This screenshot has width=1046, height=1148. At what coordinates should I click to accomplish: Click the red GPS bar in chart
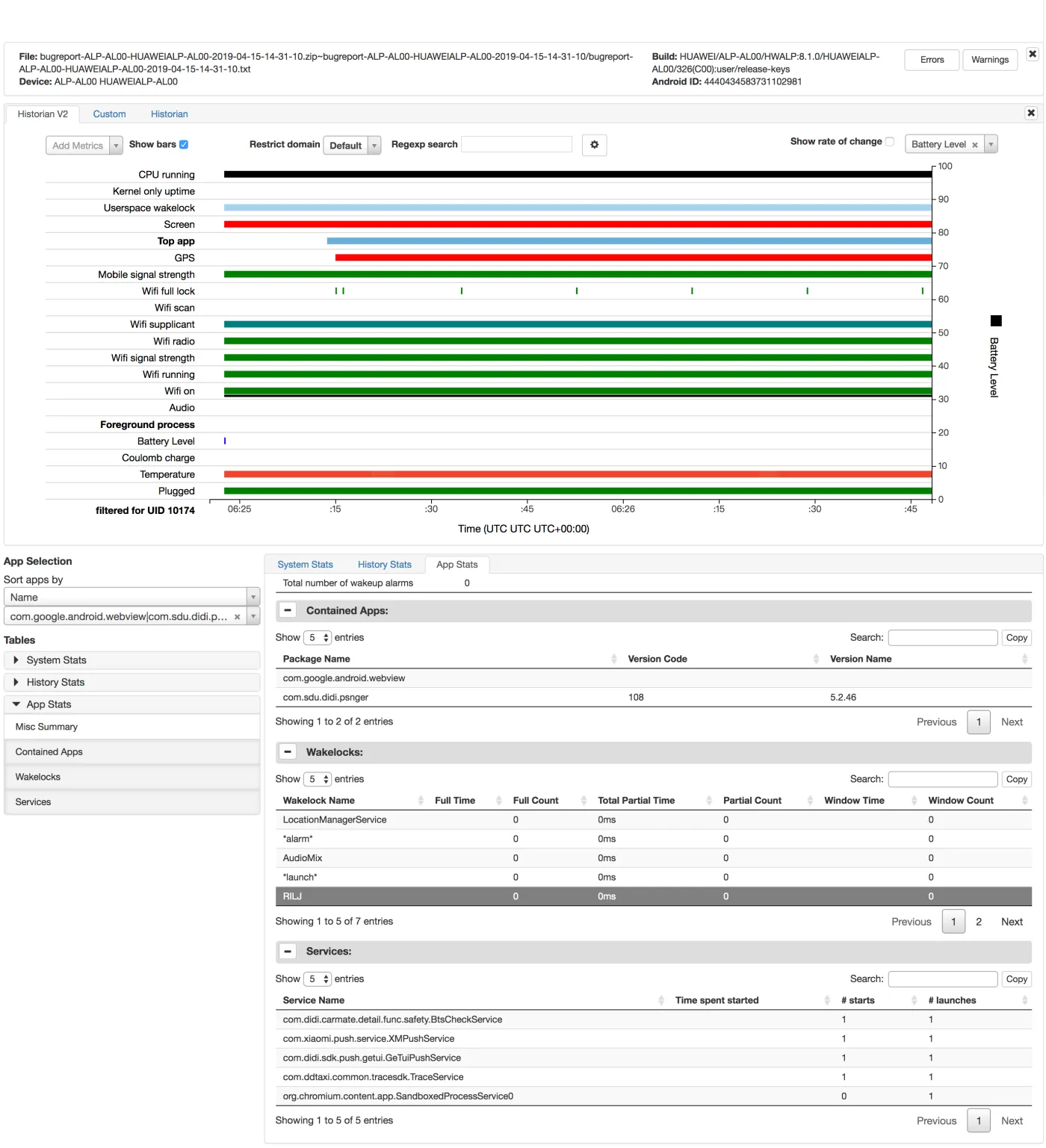pos(634,258)
